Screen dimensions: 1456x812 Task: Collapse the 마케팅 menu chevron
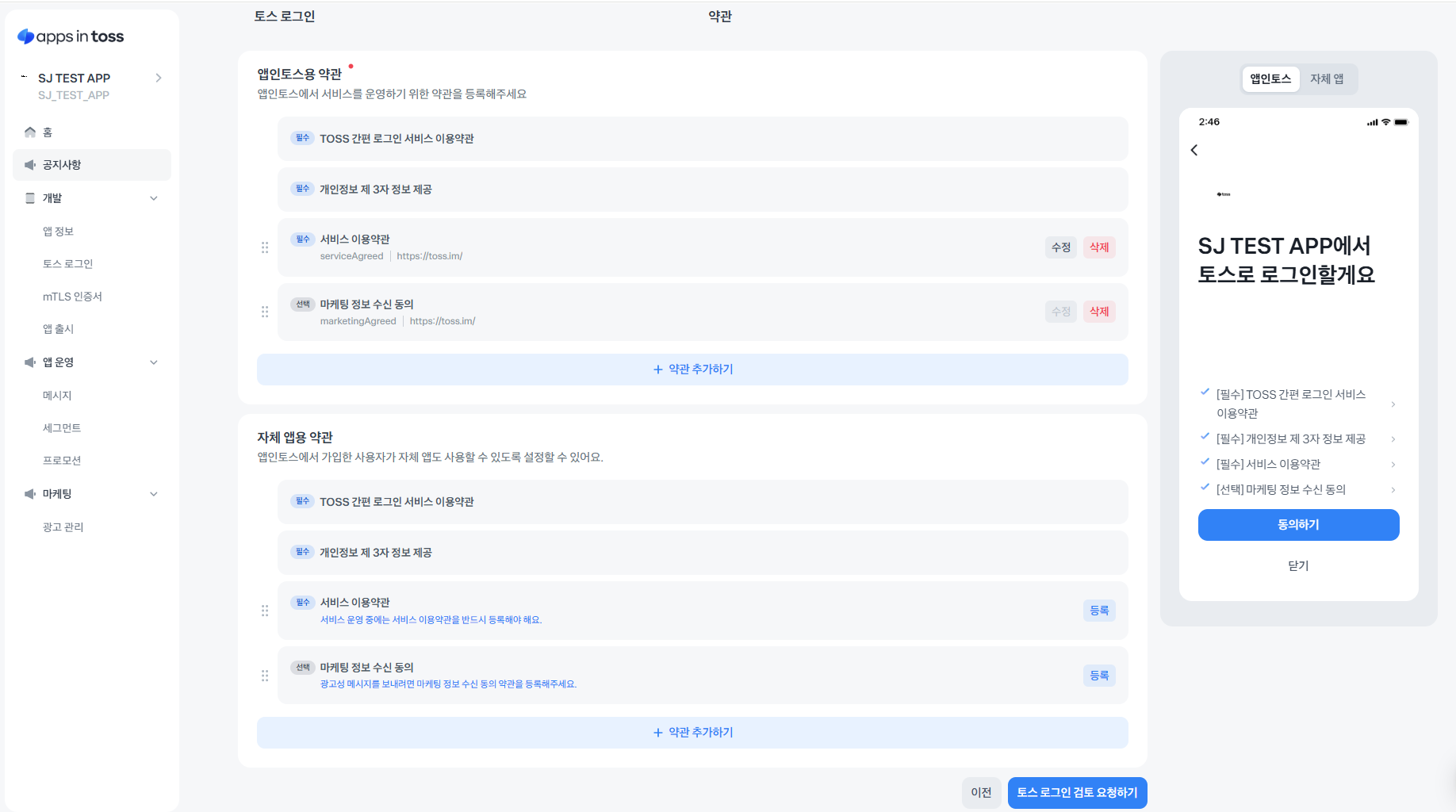[154, 494]
